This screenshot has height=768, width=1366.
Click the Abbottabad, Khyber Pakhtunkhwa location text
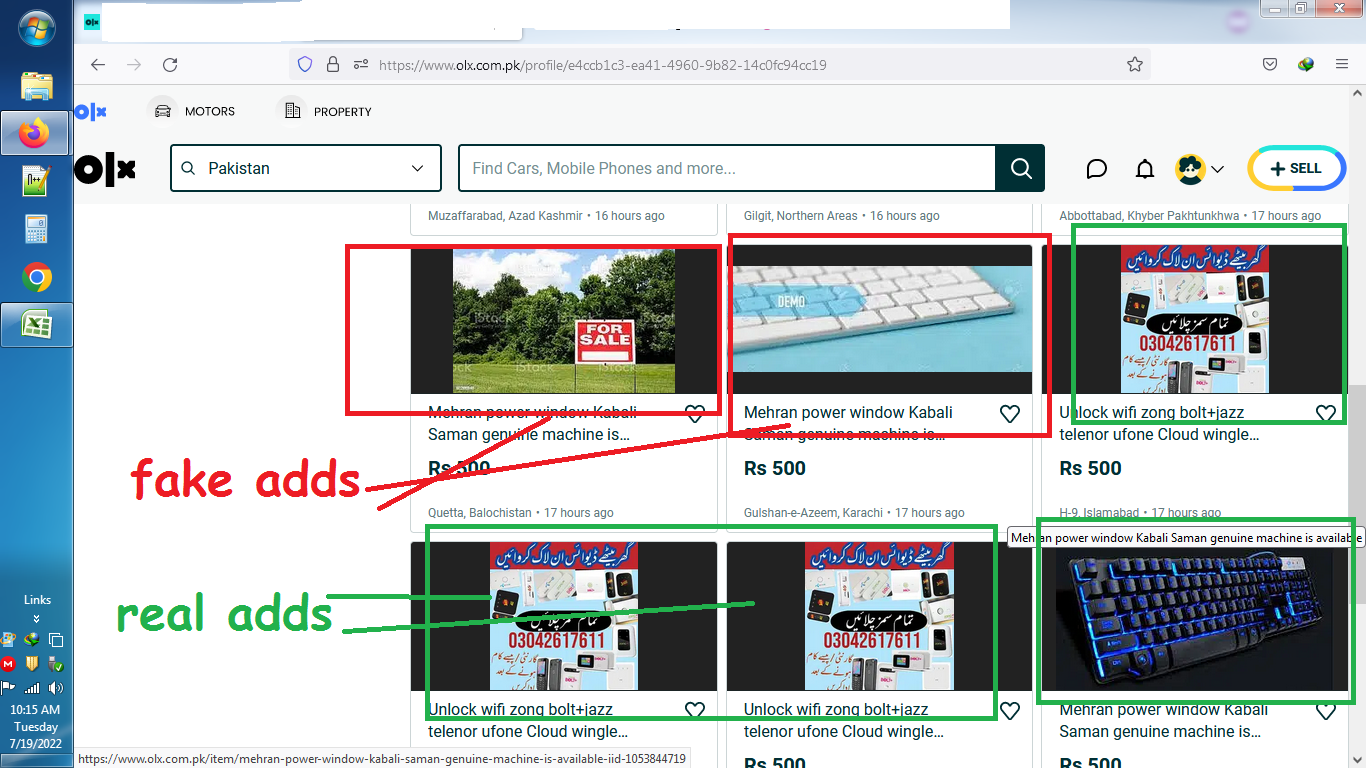[1149, 216]
